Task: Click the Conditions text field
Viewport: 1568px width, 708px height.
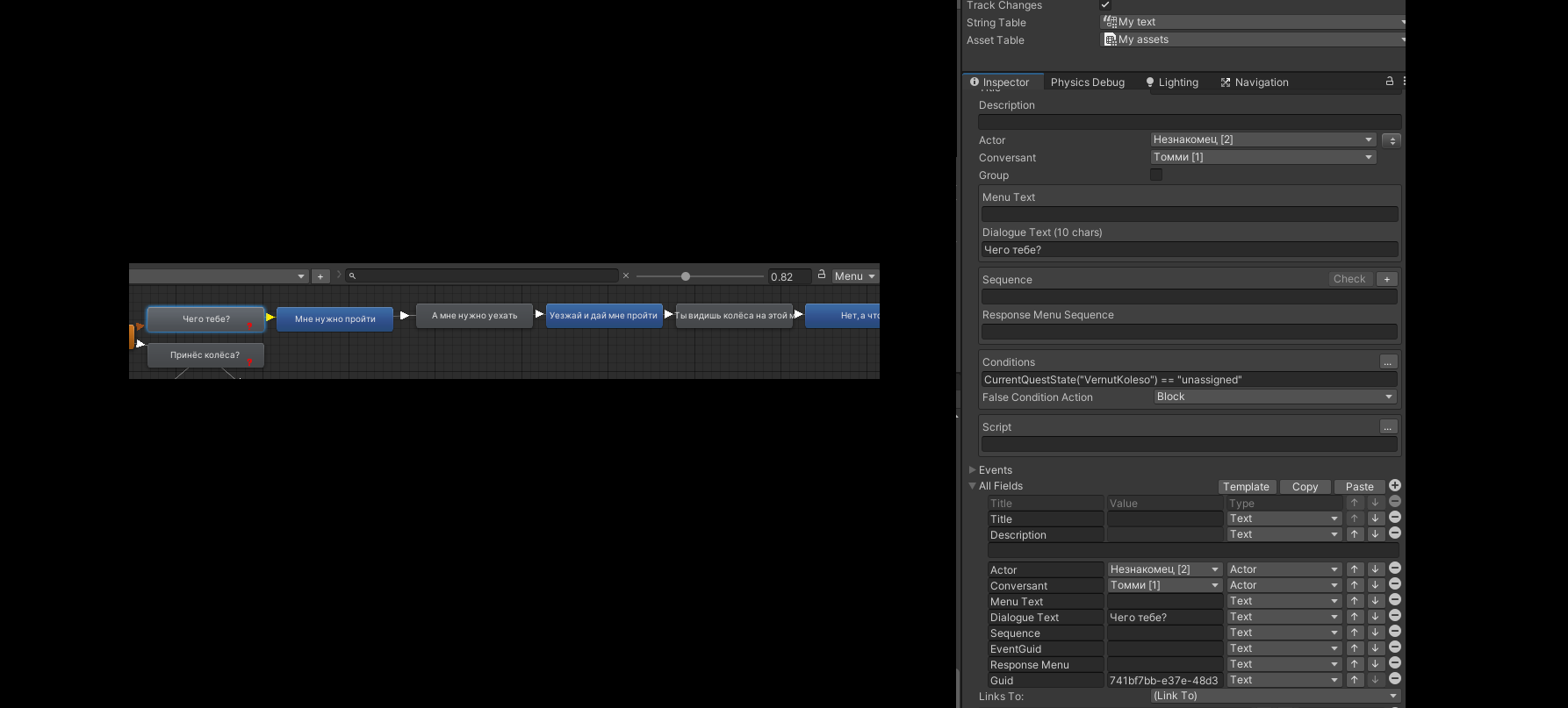Action: click(1190, 380)
